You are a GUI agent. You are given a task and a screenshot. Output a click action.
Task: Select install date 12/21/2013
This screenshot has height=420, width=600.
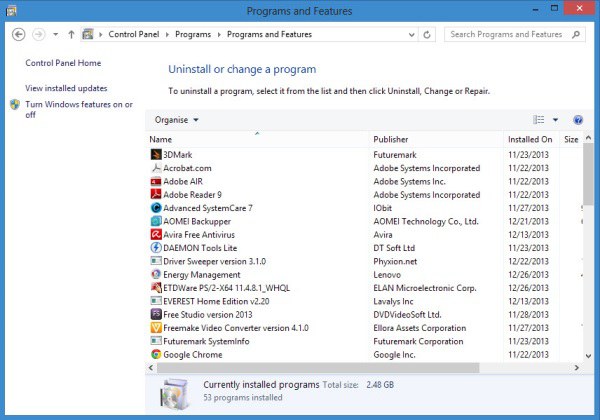[x=528, y=221]
